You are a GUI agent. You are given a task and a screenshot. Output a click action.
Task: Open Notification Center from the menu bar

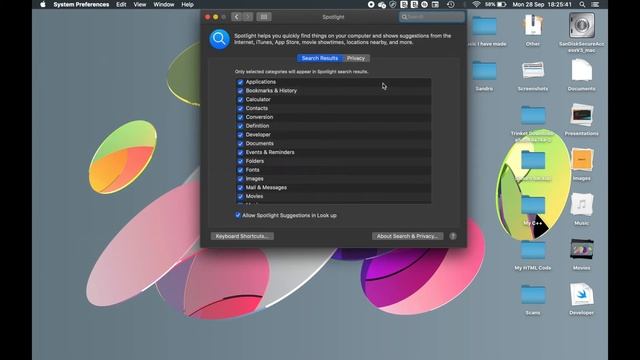(595, 4)
